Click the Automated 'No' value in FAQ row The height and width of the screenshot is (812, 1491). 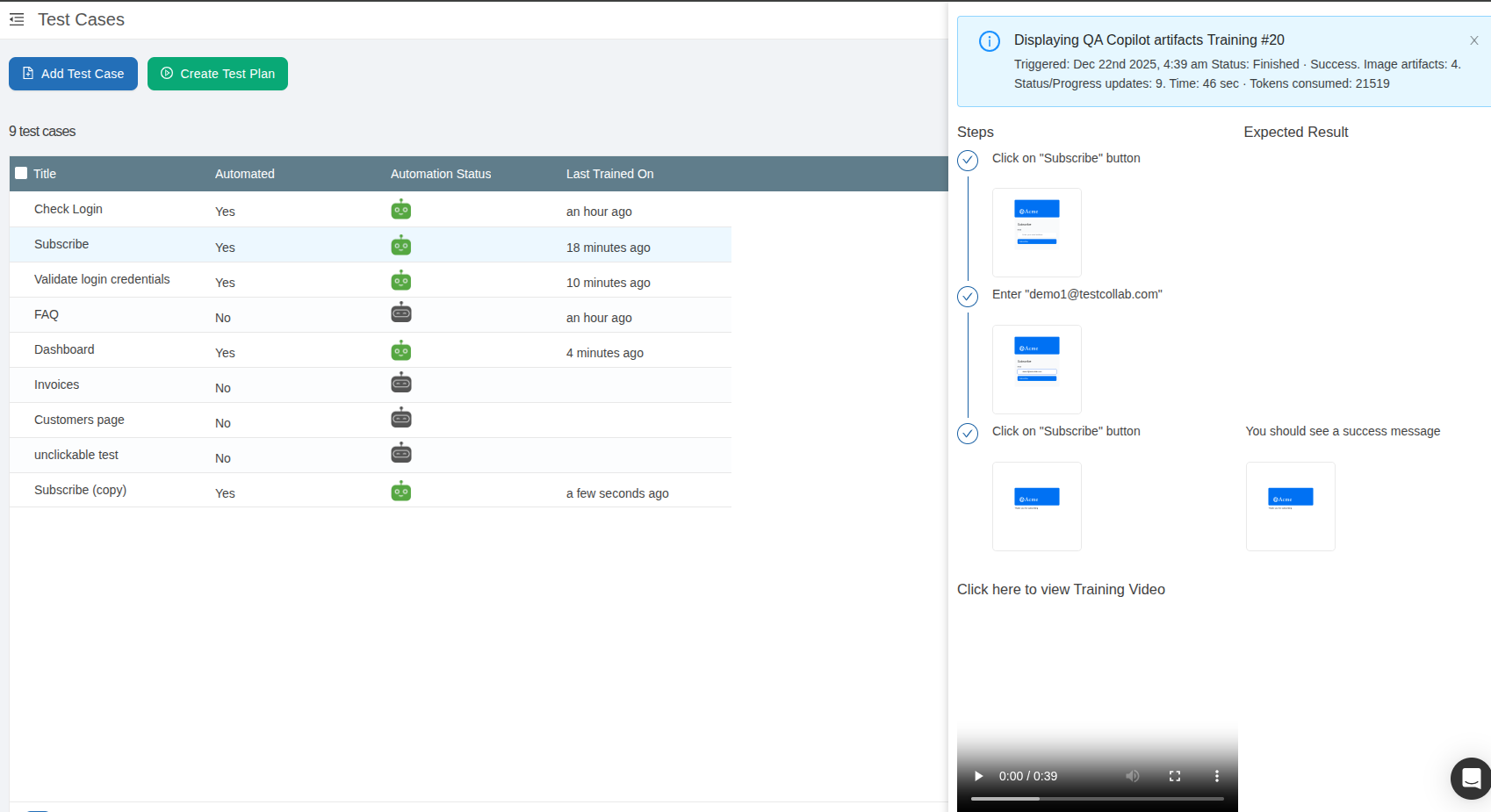pyautogui.click(x=223, y=318)
